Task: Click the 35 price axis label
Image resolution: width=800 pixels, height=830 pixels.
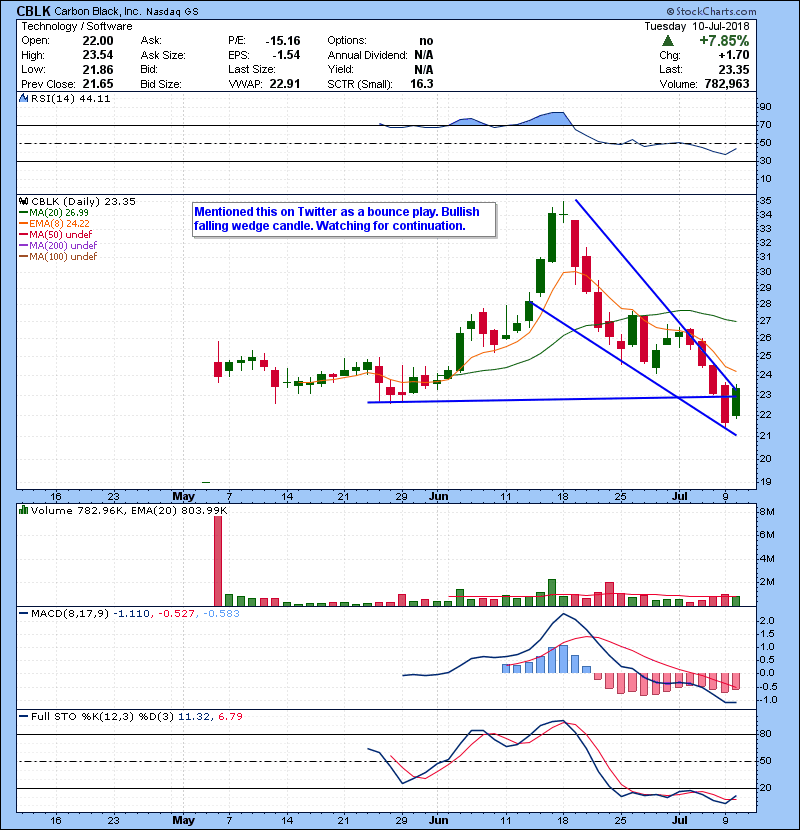Action: pyautogui.click(x=765, y=201)
